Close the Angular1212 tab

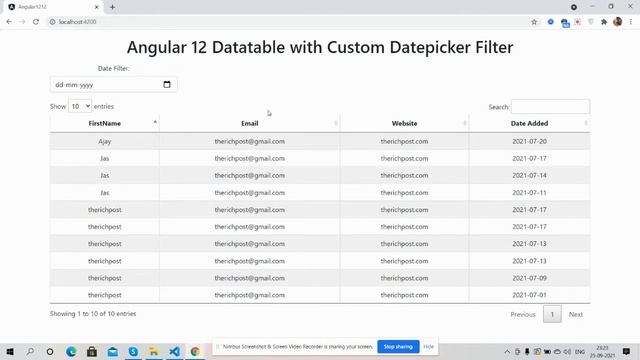pos(97,7)
